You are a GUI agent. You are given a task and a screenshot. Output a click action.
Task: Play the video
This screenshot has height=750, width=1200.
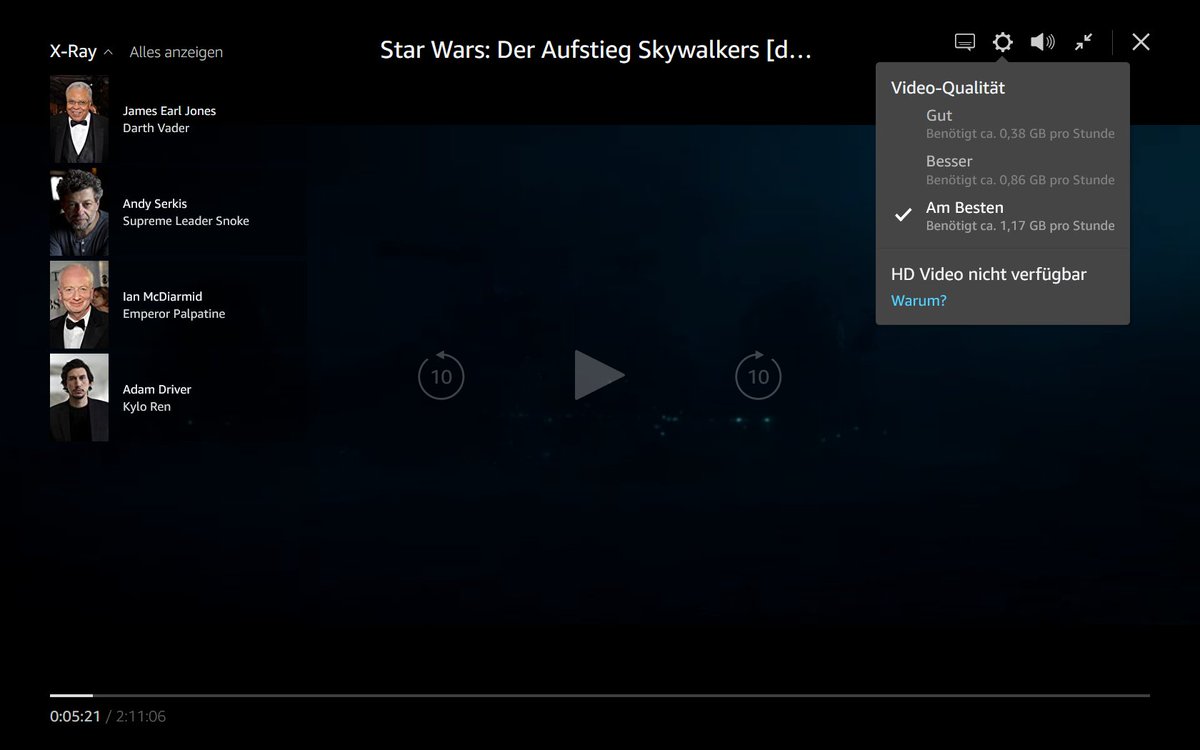[599, 375]
